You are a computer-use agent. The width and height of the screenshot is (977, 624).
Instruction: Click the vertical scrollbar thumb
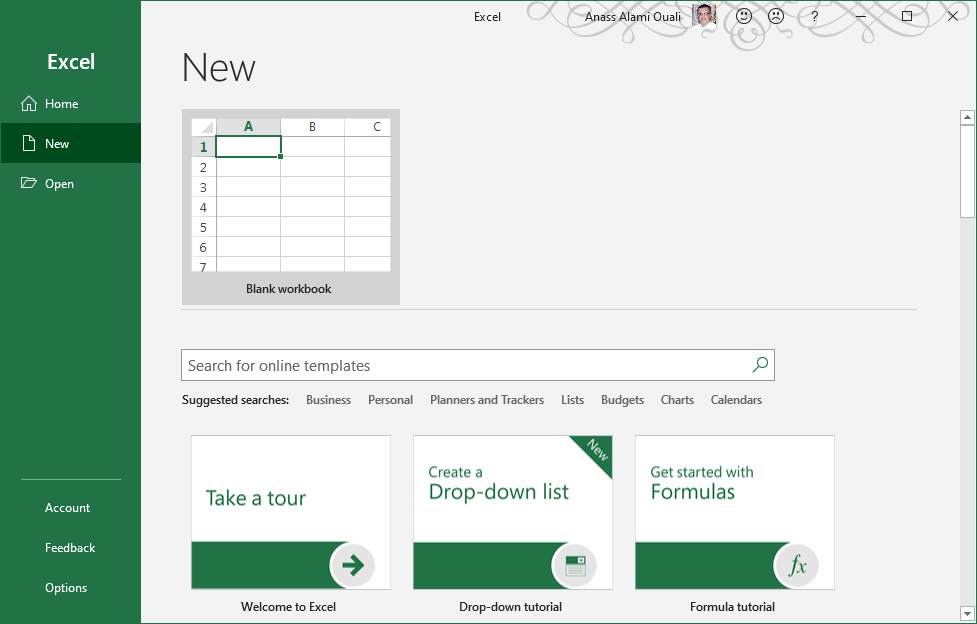(967, 160)
